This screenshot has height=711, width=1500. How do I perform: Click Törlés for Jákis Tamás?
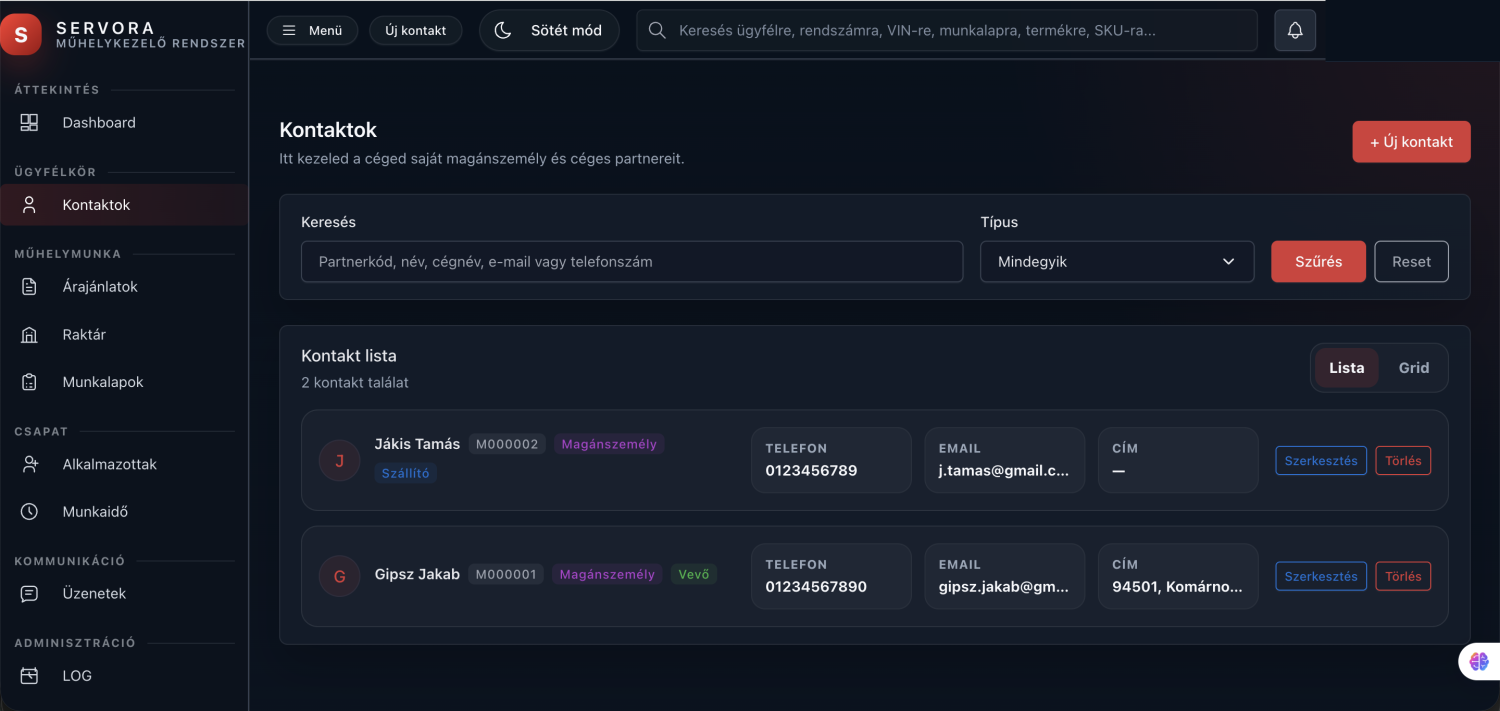coord(1403,460)
